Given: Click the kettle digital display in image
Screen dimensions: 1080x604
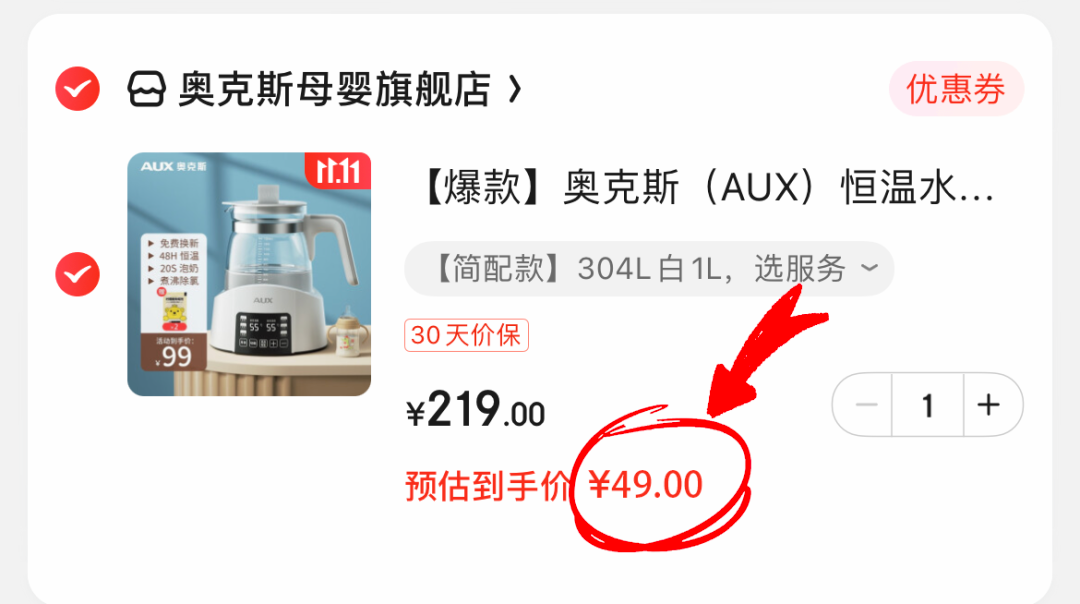Looking at the screenshot, I should [x=262, y=332].
